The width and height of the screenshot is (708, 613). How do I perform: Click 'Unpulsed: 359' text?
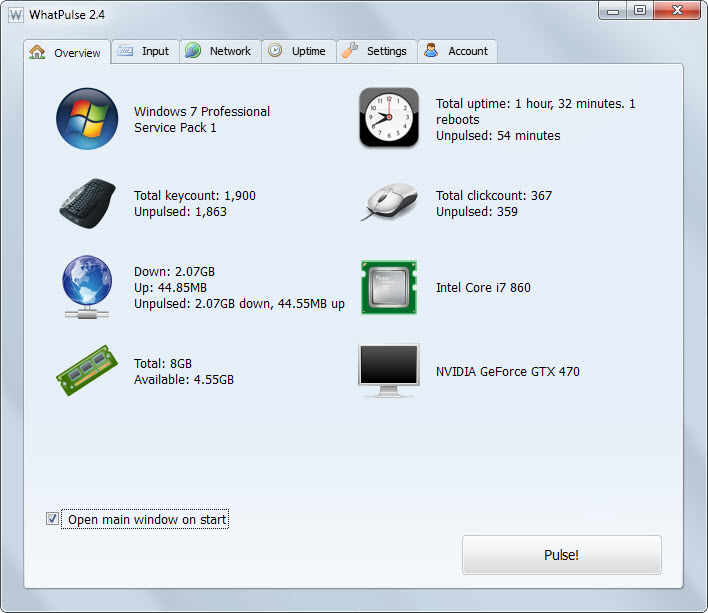477,212
